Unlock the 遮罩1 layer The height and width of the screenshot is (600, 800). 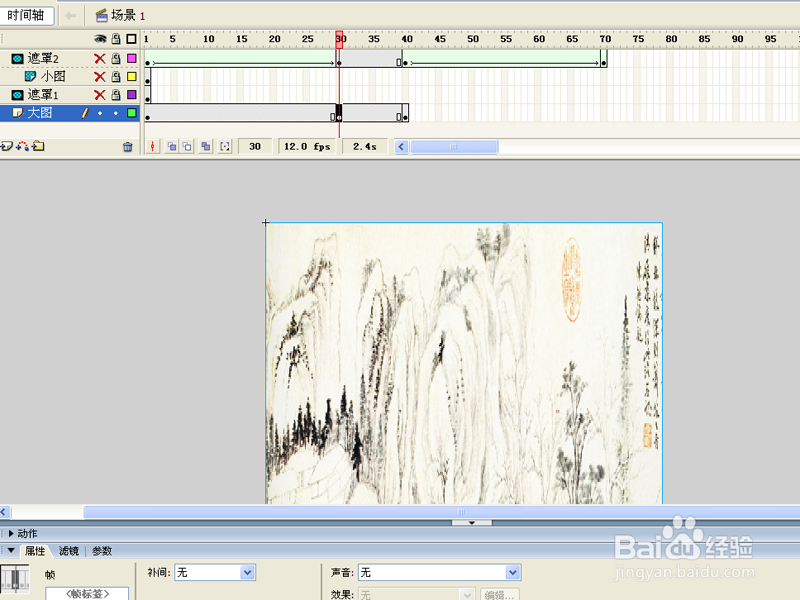pos(116,95)
